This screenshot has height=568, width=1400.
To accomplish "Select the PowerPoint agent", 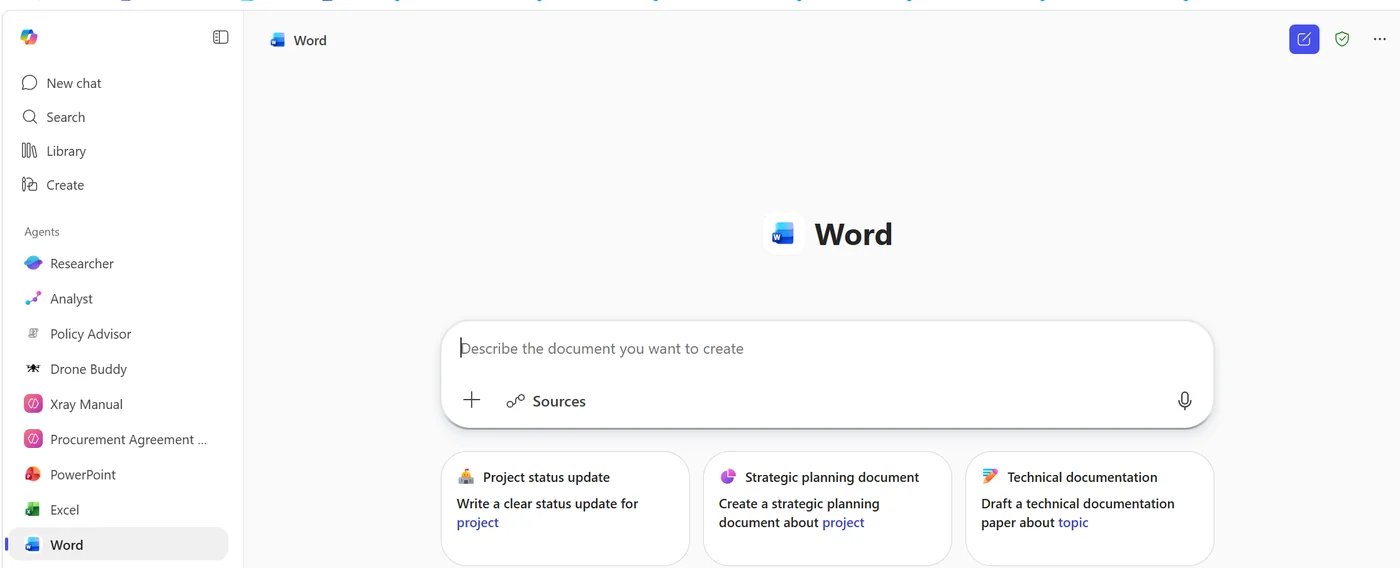I will tap(118, 474).
